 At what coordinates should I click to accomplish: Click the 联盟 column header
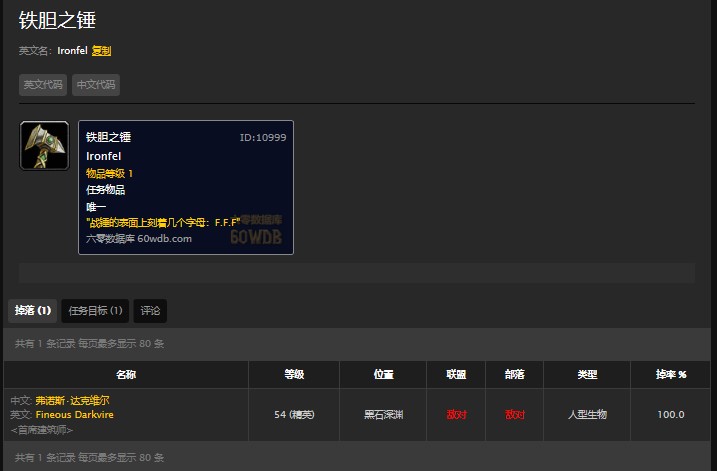coord(456,375)
